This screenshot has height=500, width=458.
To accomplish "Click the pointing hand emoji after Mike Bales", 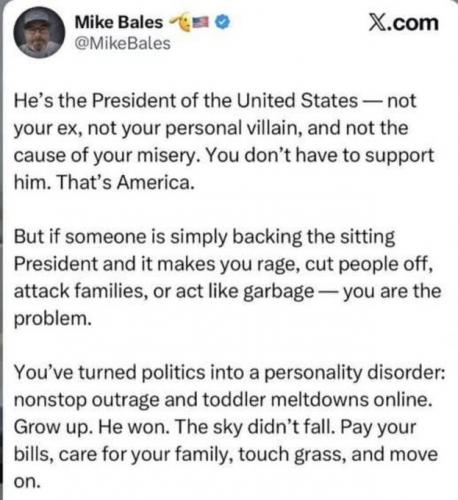I will click(180, 22).
